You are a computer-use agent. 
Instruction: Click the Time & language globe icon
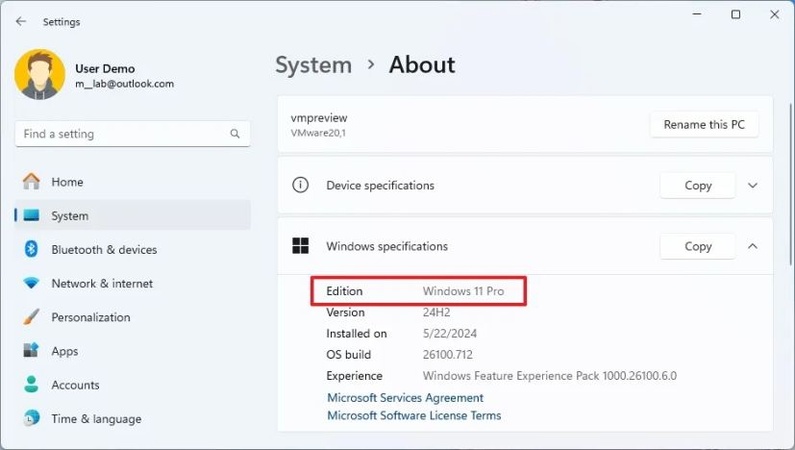click(x=31, y=418)
